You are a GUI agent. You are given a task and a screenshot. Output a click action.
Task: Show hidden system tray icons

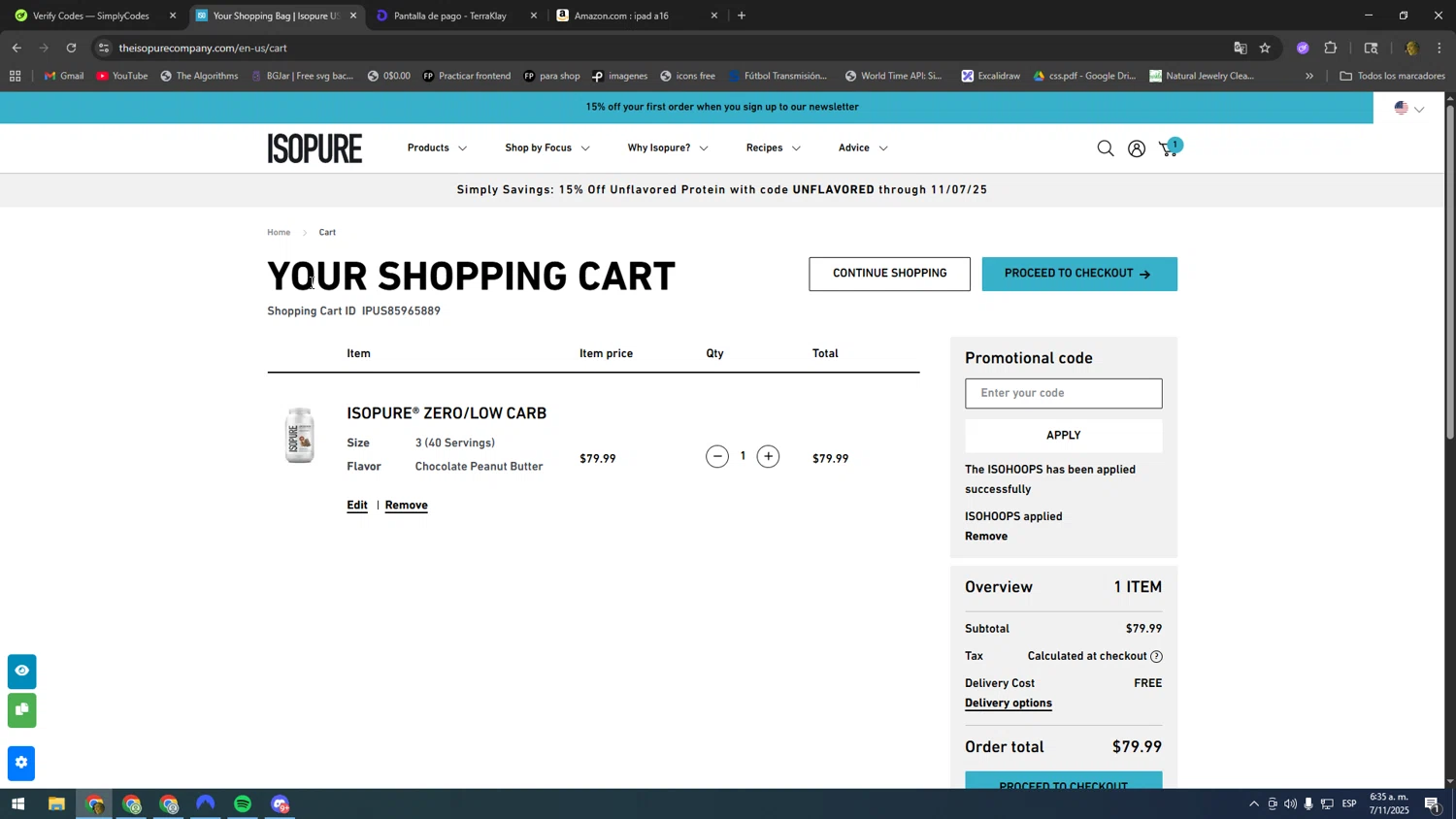[x=1253, y=804]
